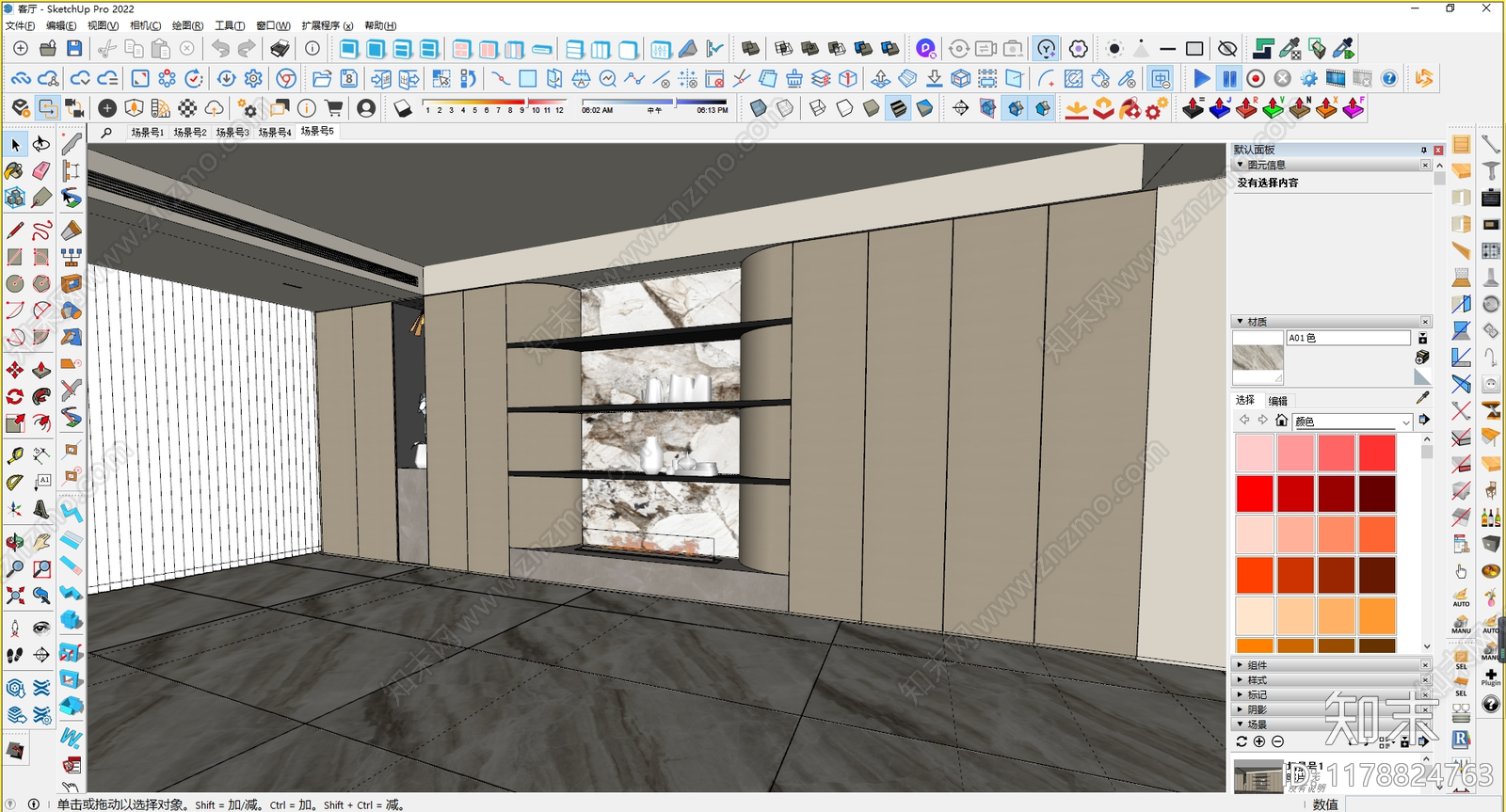
Task: Click the blue Pause animation button
Action: (x=1229, y=78)
